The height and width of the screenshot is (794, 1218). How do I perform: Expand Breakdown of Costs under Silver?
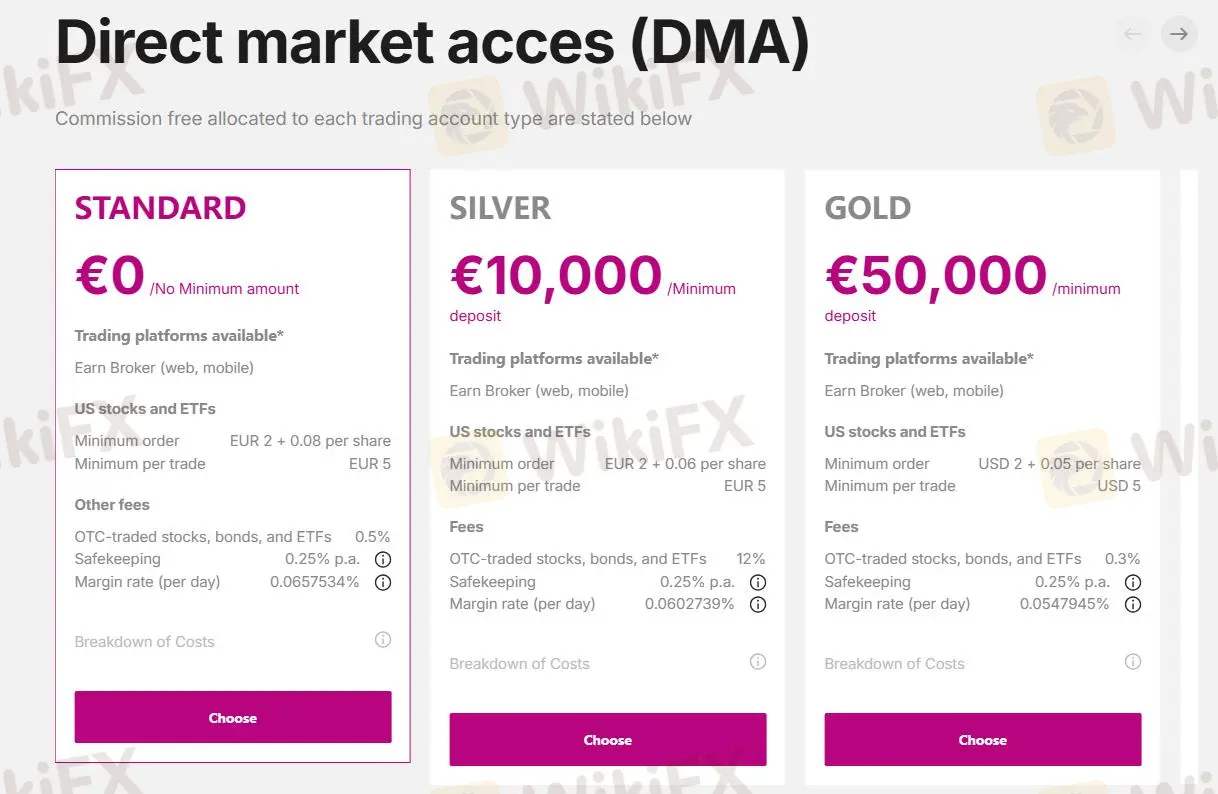tap(520, 664)
